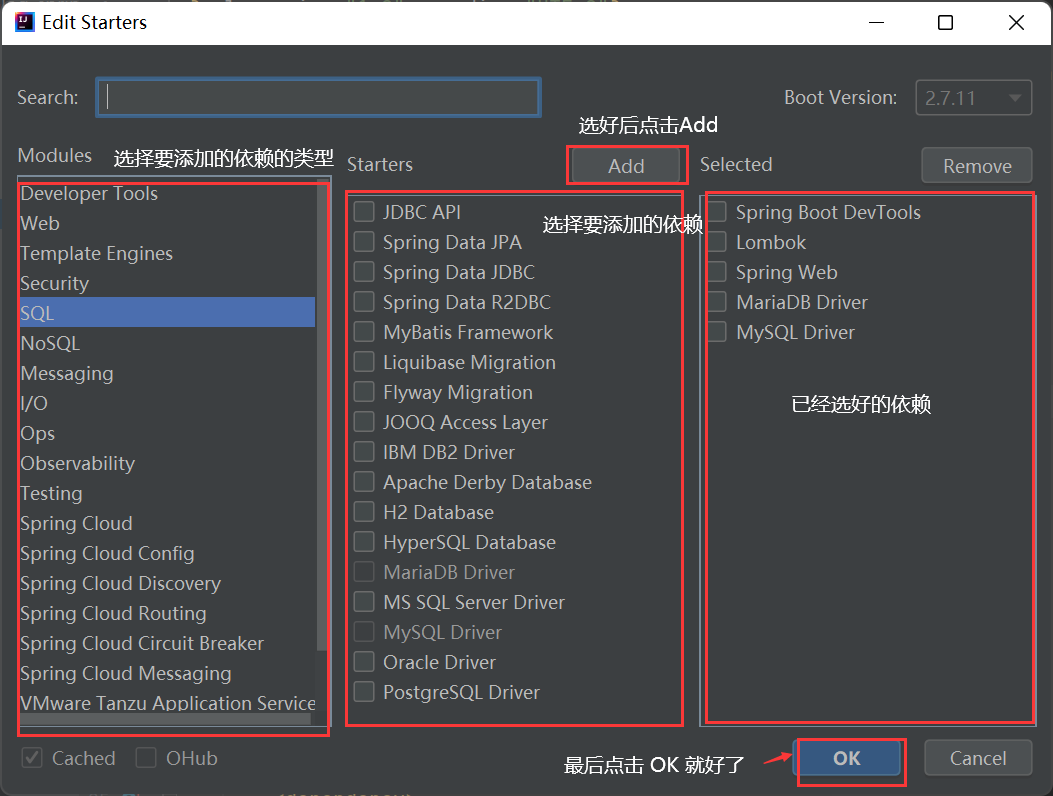Open Spring Cloud Messaging module

pyautogui.click(x=167, y=673)
